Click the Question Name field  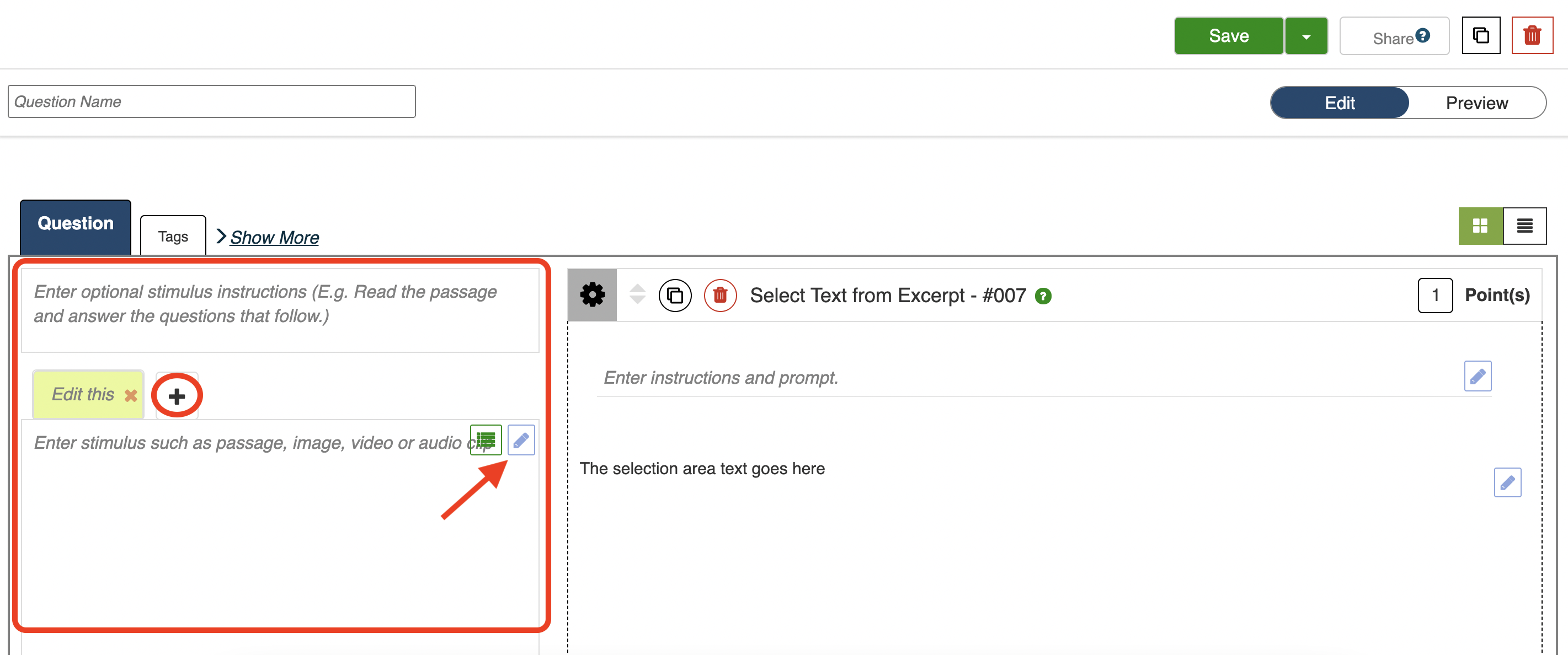[211, 101]
